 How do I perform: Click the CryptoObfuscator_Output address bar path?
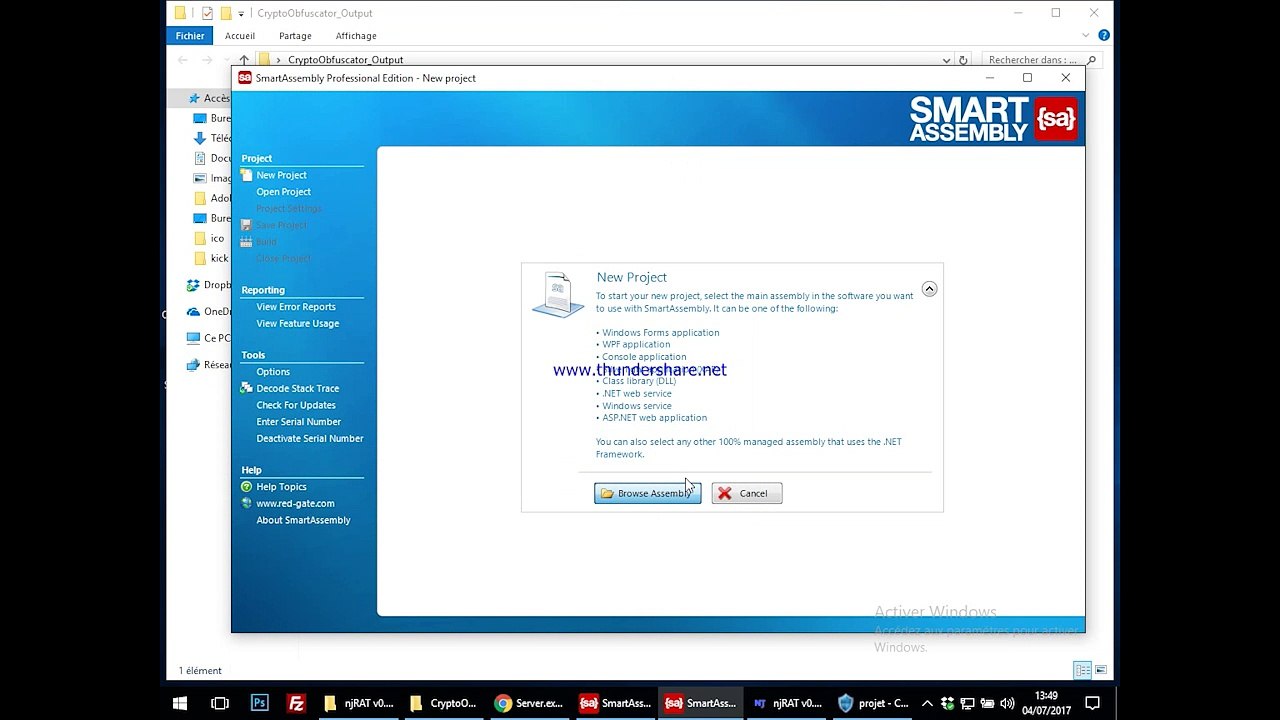tap(345, 60)
